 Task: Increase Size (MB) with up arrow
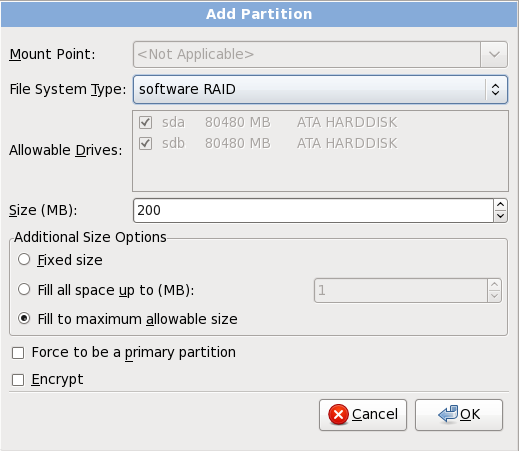[x=500, y=204]
